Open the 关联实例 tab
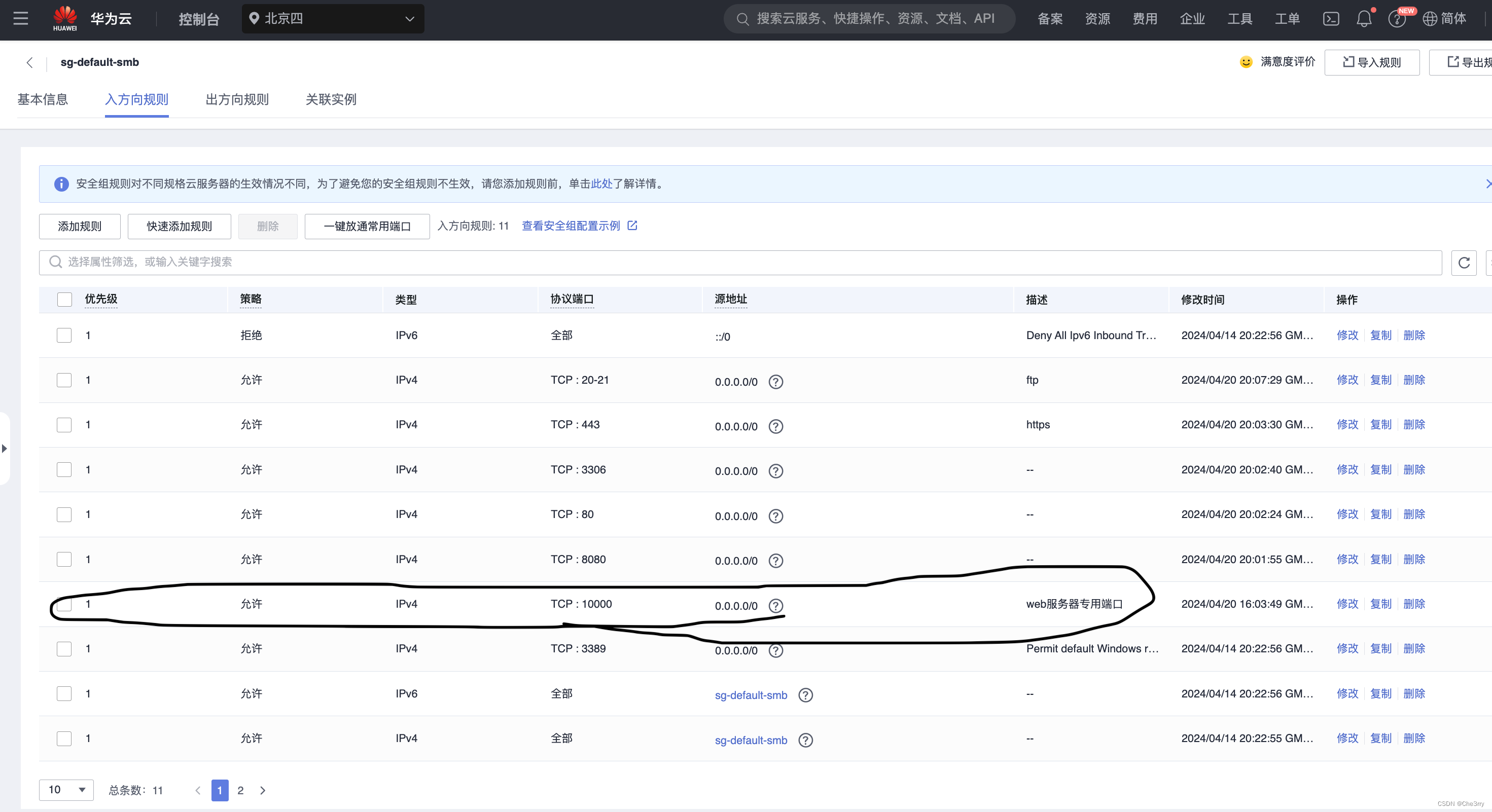Viewport: 1492px width, 812px height. point(331,99)
